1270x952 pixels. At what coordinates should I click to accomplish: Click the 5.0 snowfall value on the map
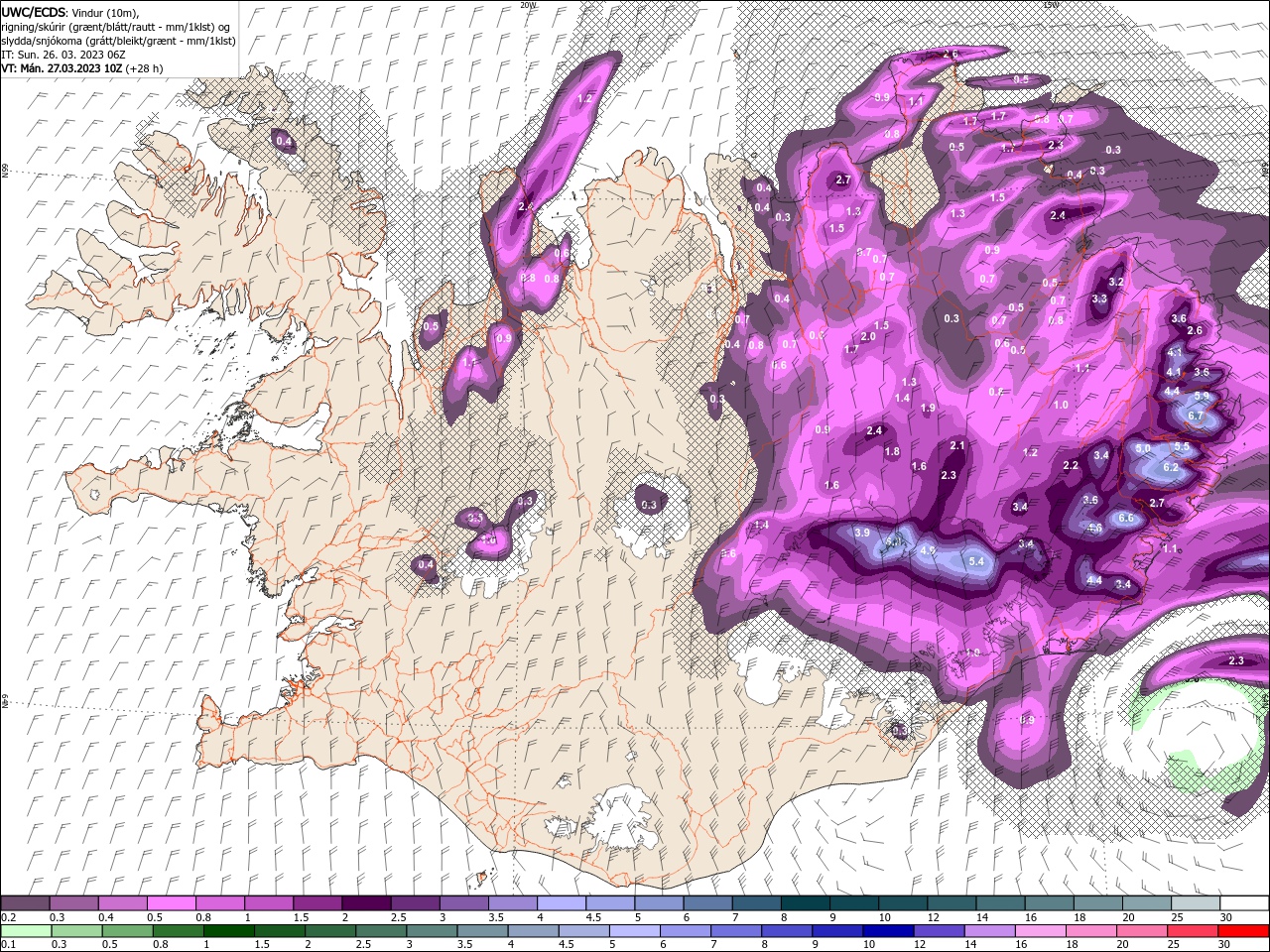(1142, 448)
